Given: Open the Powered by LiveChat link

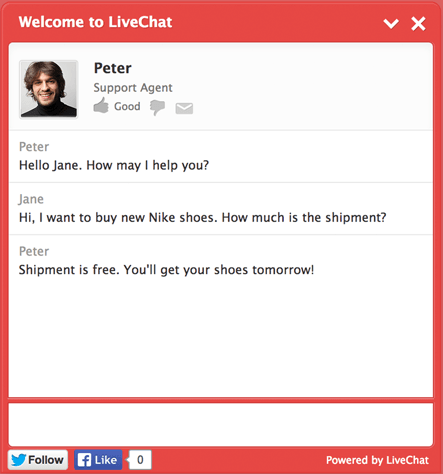Looking at the screenshot, I should point(377,460).
